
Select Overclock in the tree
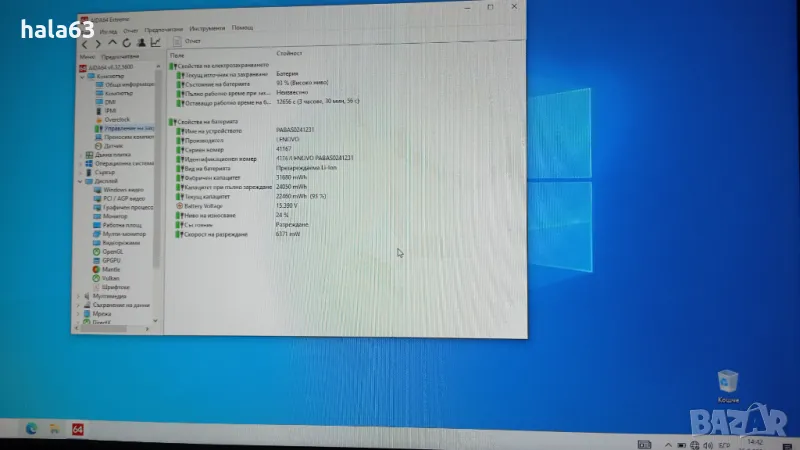point(117,119)
